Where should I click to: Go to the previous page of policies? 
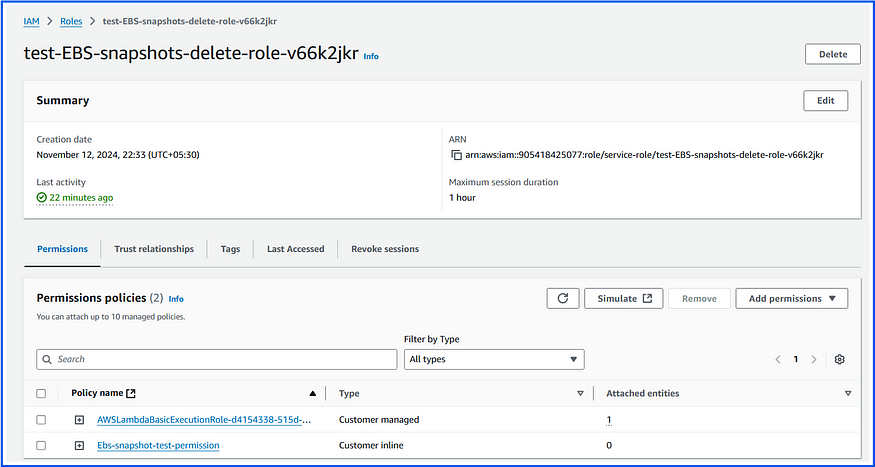(778, 359)
